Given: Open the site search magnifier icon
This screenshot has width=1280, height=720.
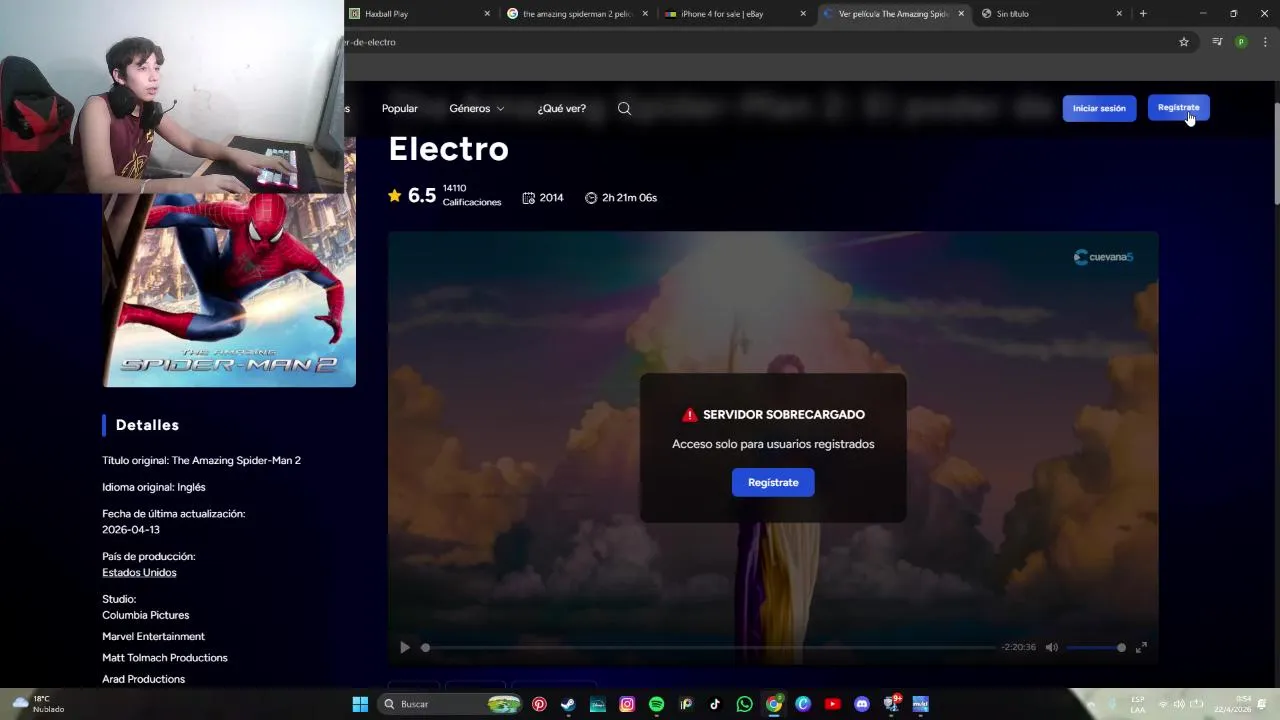Looking at the screenshot, I should (x=624, y=108).
